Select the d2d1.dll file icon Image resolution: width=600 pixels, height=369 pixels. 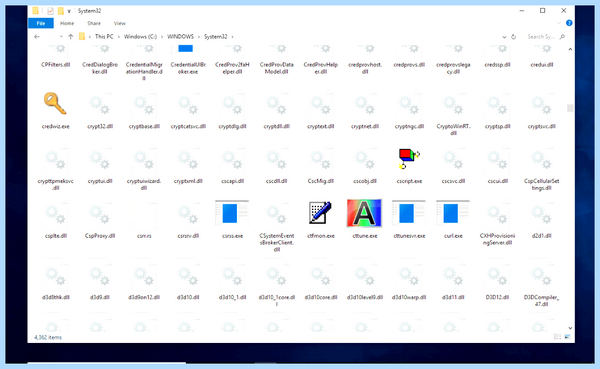[541, 214]
